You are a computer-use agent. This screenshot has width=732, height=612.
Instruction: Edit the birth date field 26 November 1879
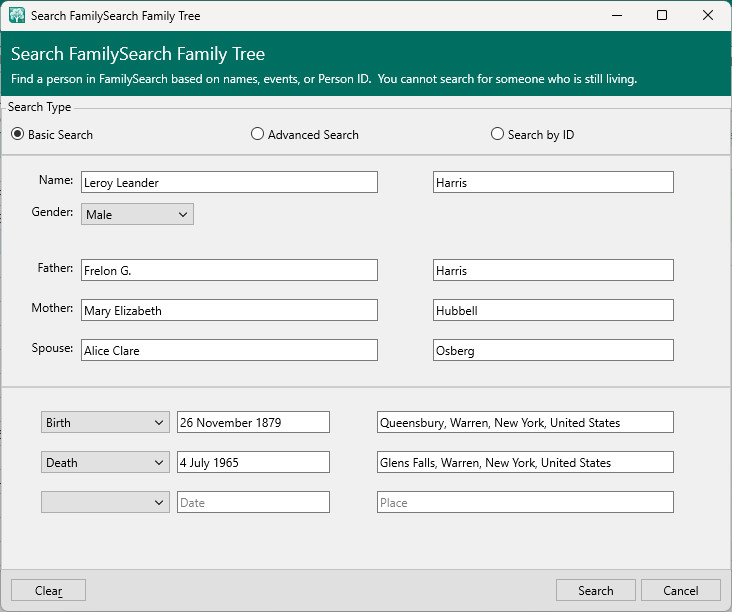[253, 423]
